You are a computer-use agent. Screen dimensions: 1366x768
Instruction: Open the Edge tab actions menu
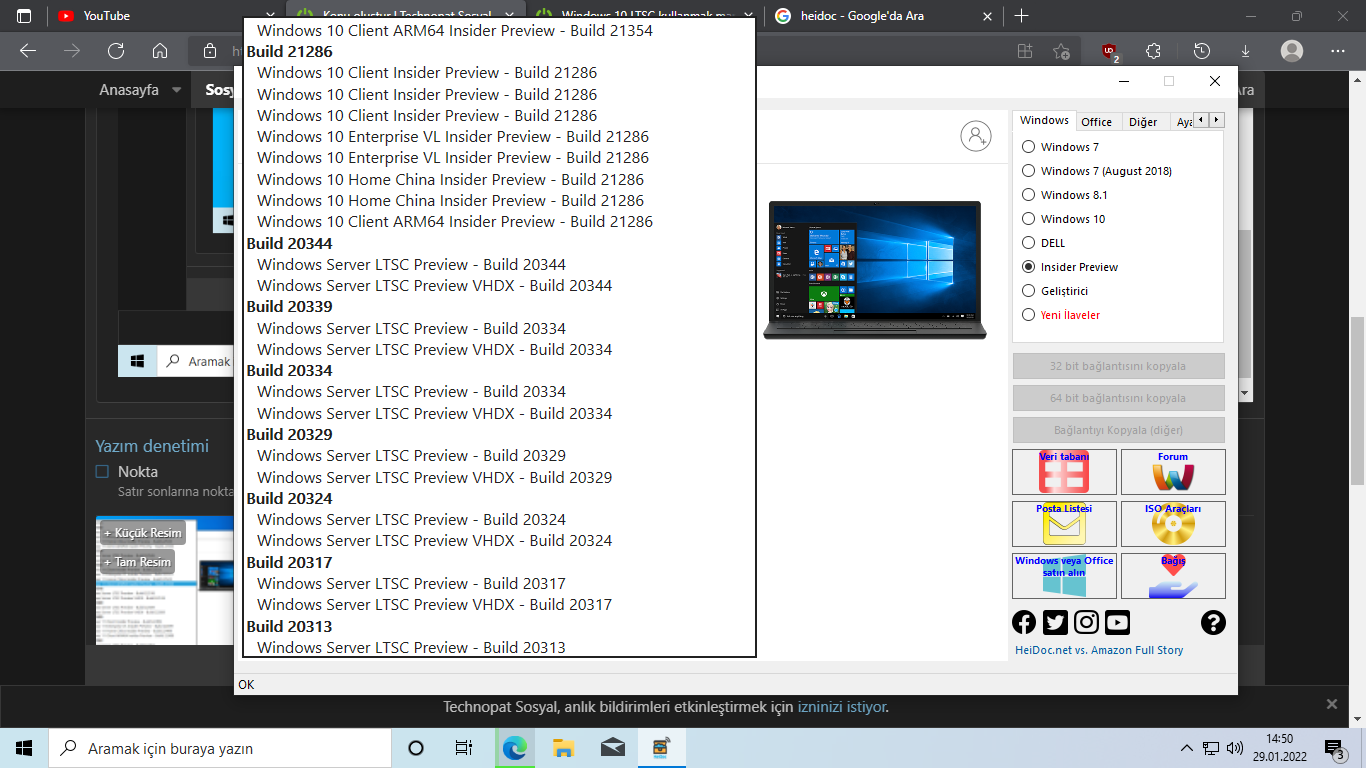pyautogui.click(x=24, y=16)
